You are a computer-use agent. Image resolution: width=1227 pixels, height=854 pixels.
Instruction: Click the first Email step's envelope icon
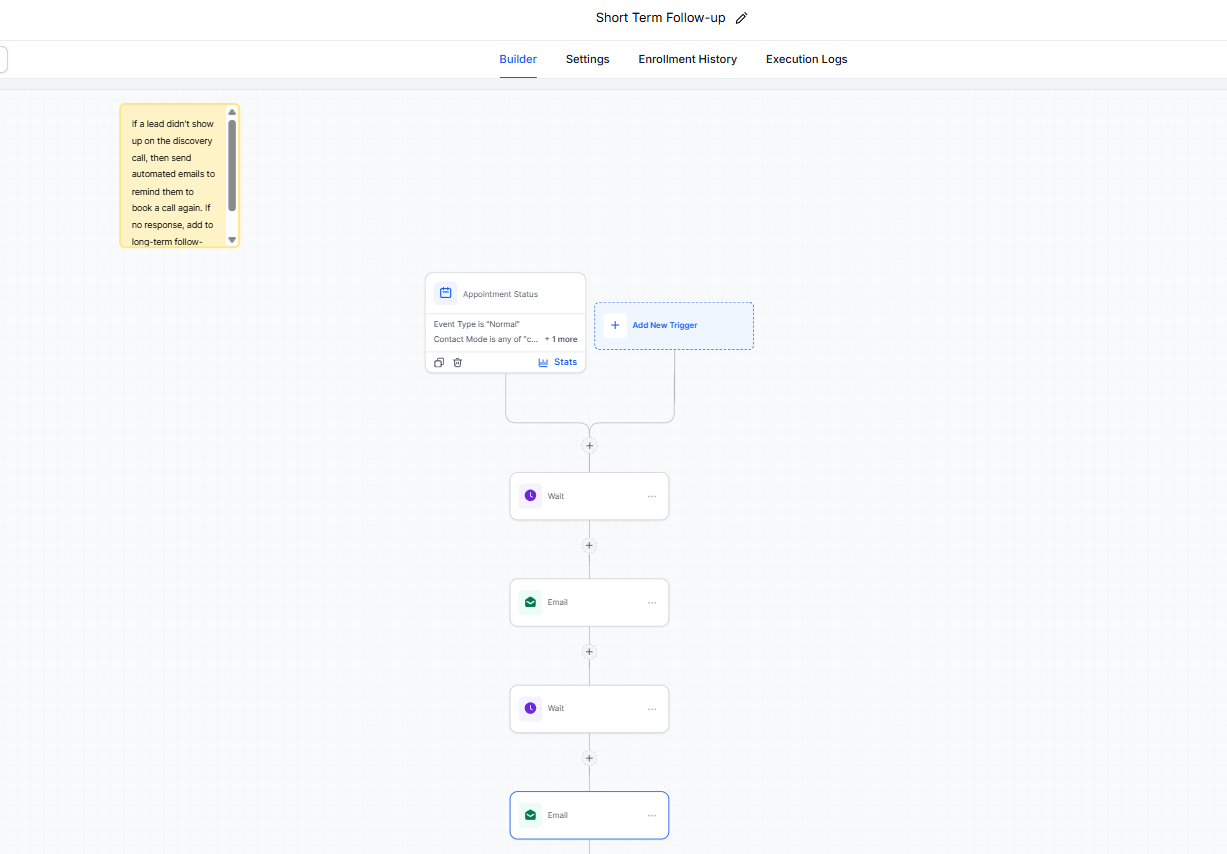click(530, 602)
